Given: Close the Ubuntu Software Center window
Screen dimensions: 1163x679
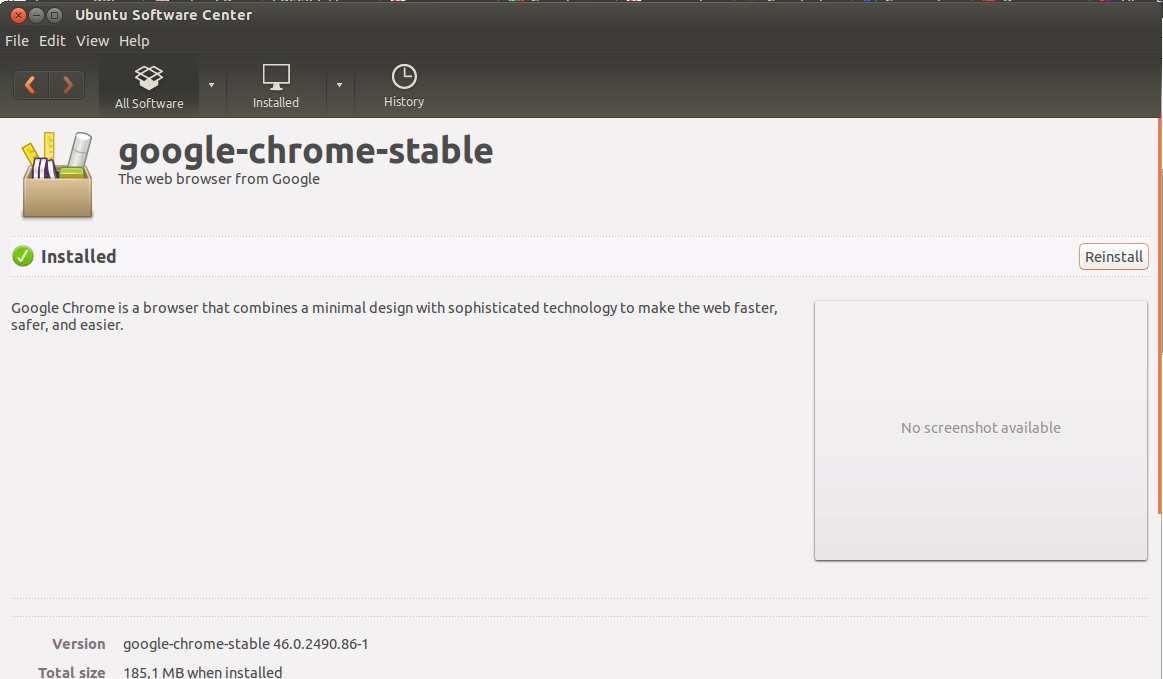Looking at the screenshot, I should click(x=19, y=15).
